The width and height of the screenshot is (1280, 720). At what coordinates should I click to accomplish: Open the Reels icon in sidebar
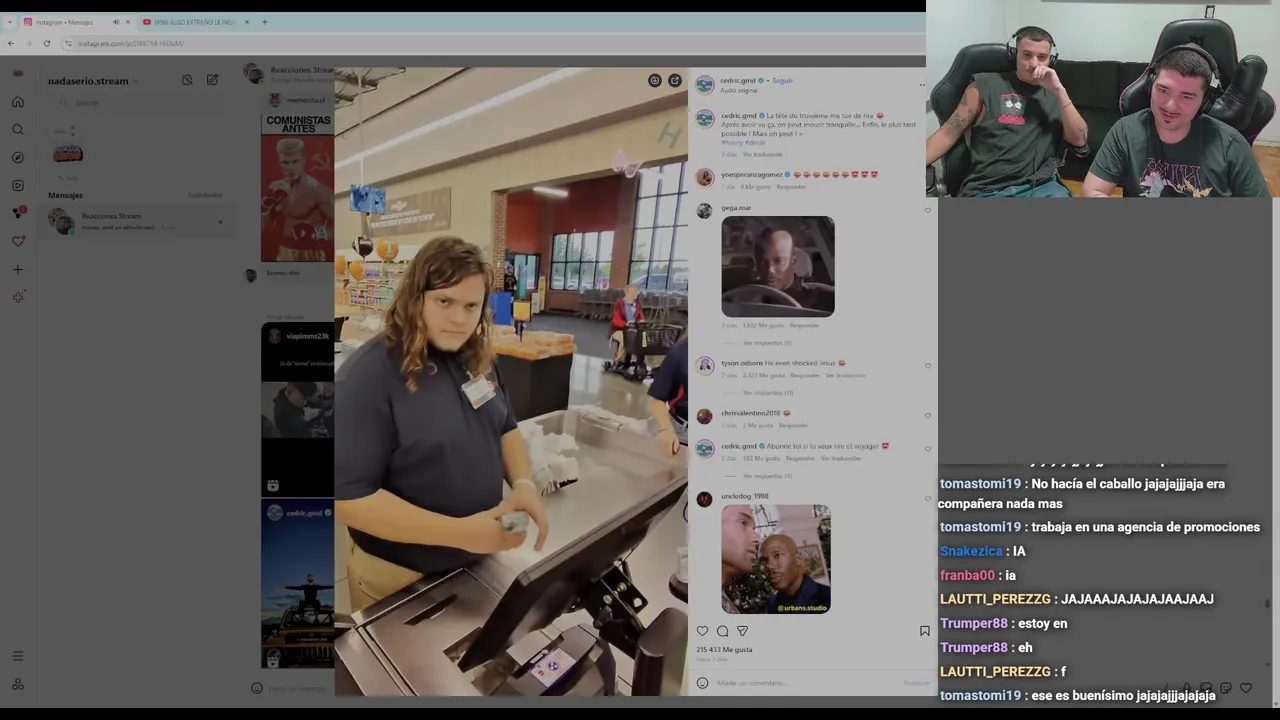pos(18,186)
